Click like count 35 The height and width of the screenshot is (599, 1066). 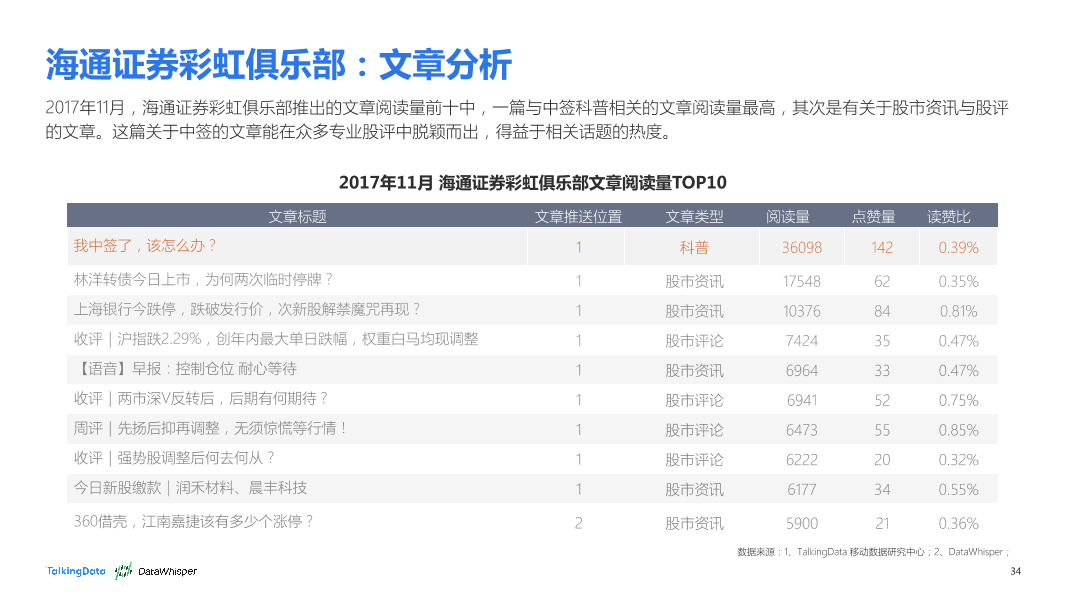[882, 341]
